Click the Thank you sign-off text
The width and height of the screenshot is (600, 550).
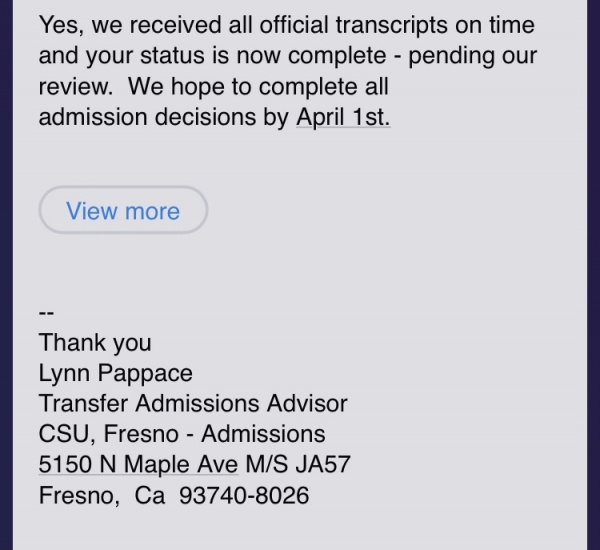tap(95, 343)
